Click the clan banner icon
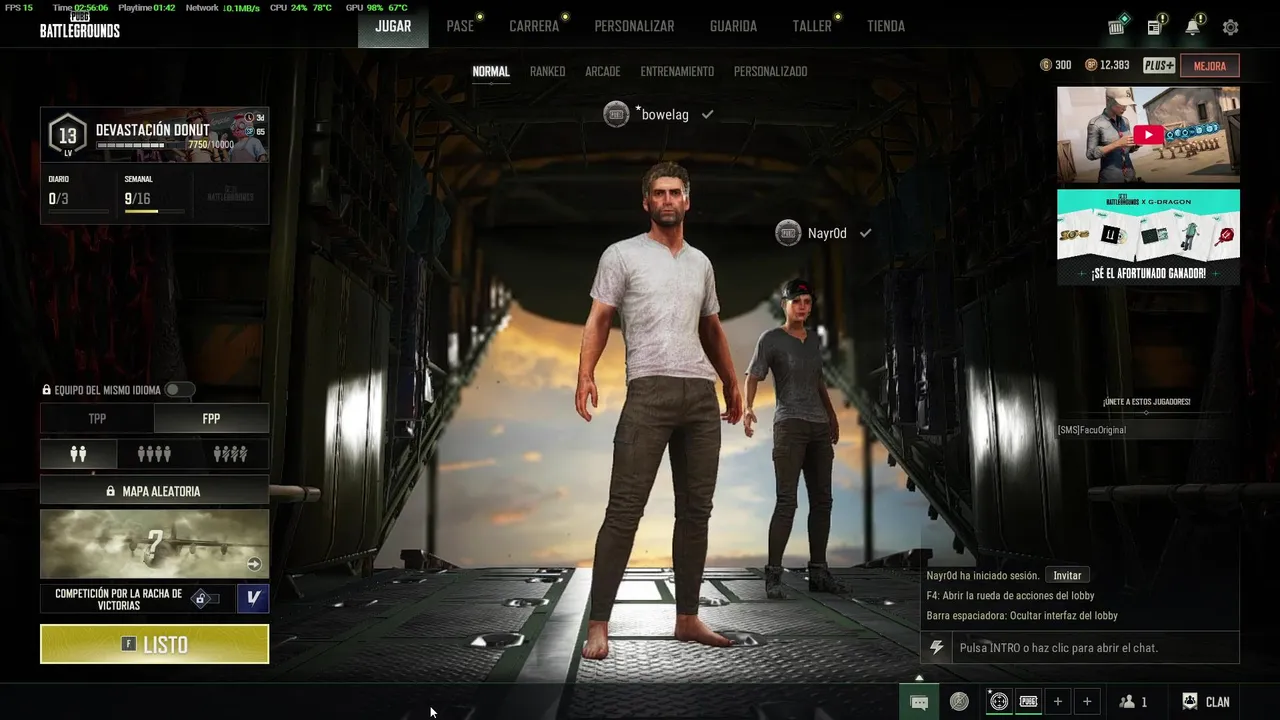 click(1190, 702)
